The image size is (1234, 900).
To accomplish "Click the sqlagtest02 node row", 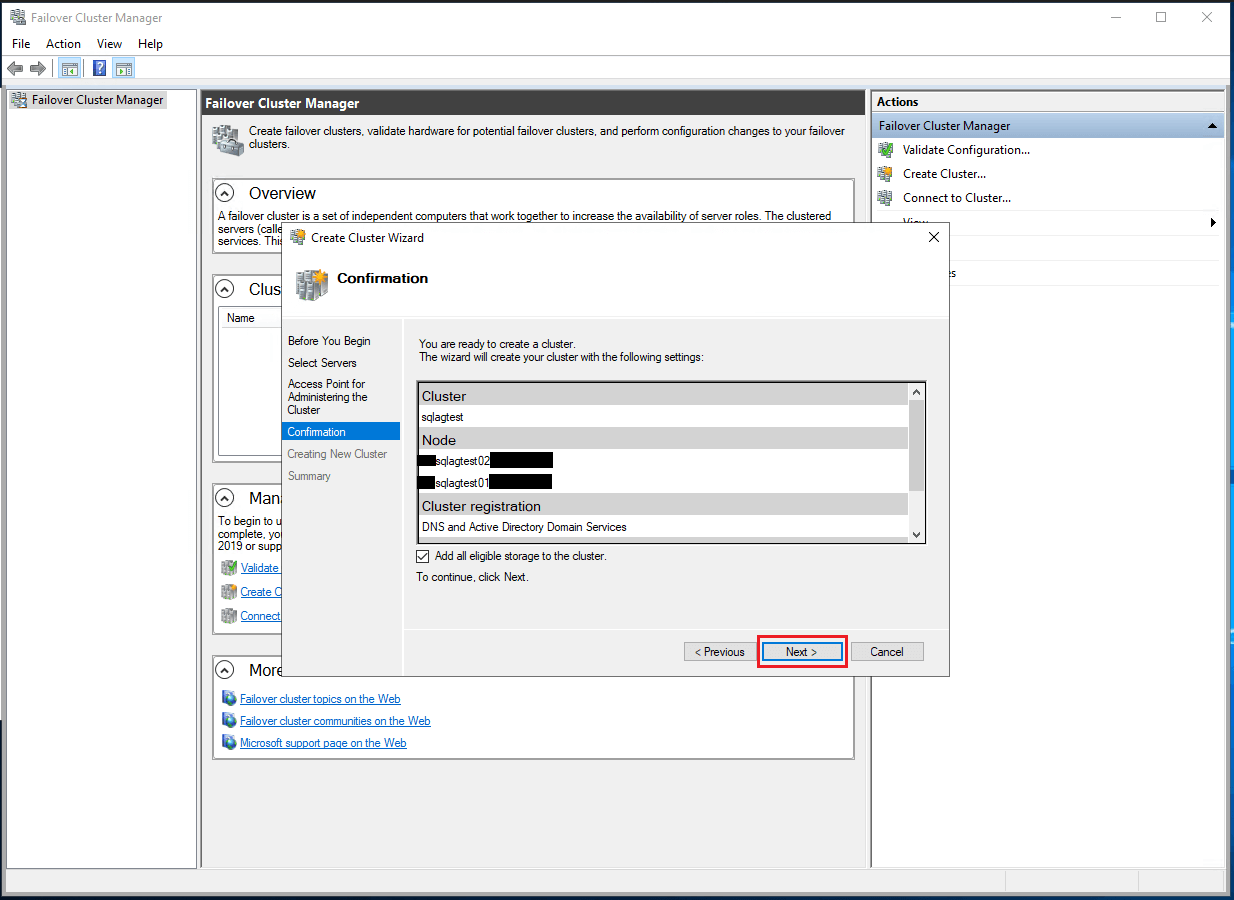I will click(x=663, y=461).
